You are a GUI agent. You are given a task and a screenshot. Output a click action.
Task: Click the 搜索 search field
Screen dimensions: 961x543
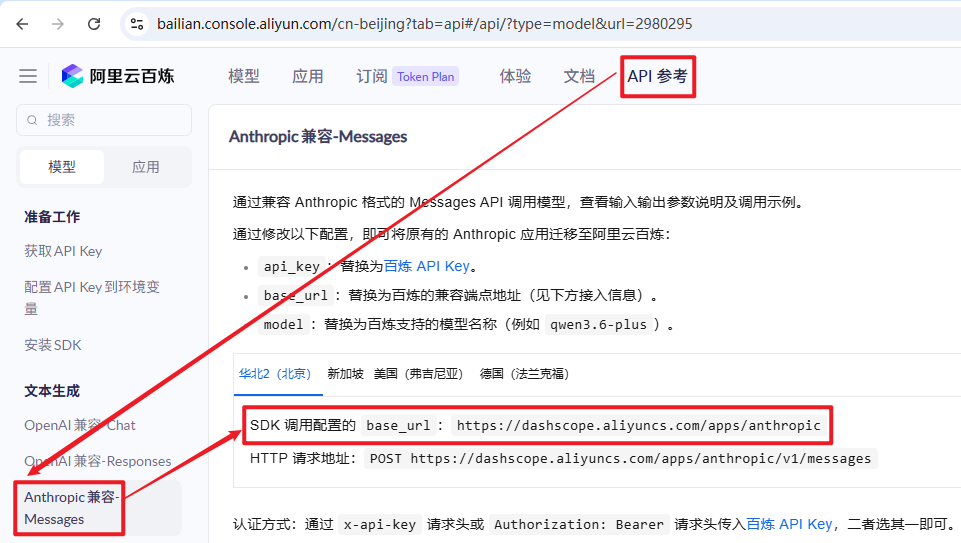104,120
